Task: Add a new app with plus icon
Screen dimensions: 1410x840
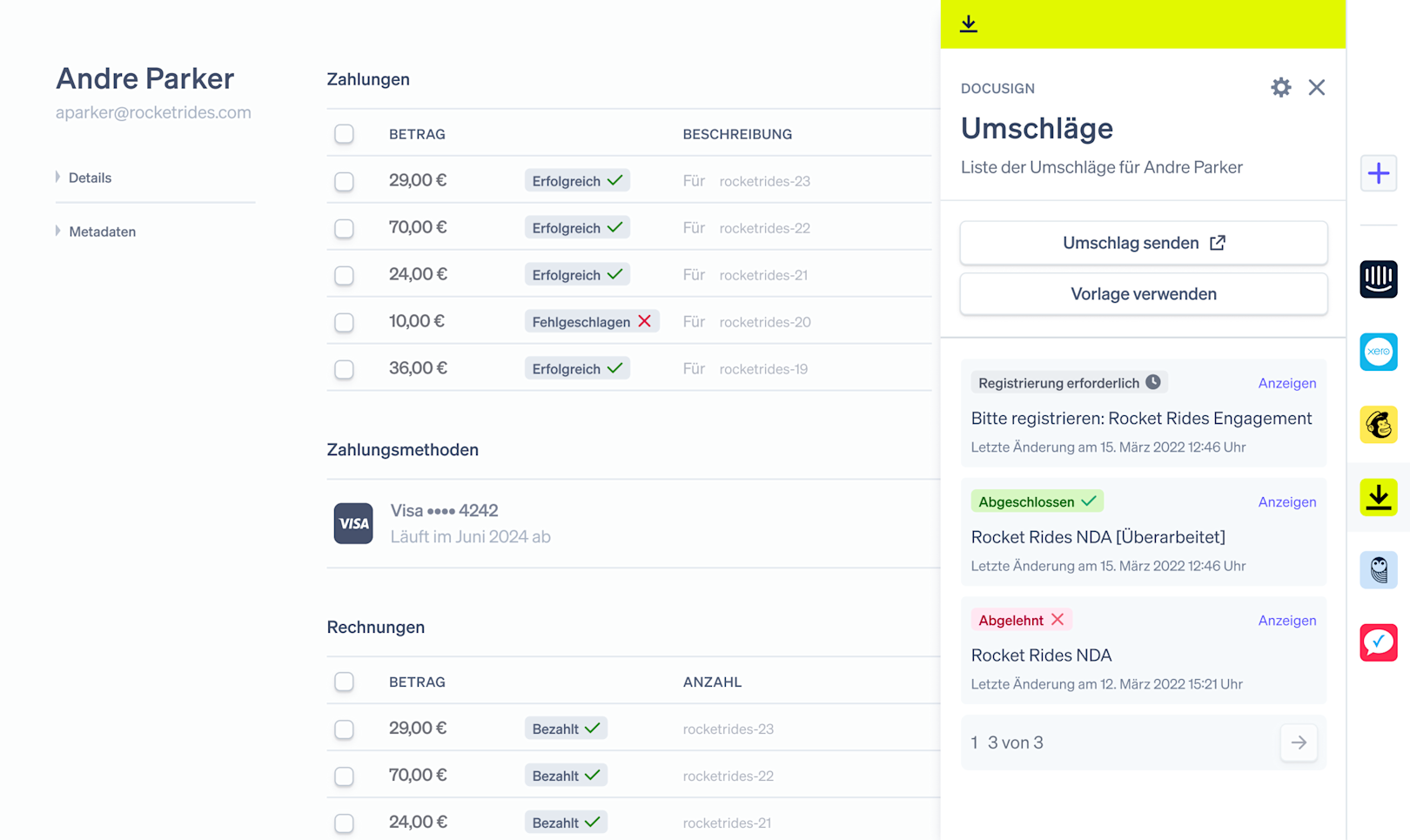Action: 1379,173
